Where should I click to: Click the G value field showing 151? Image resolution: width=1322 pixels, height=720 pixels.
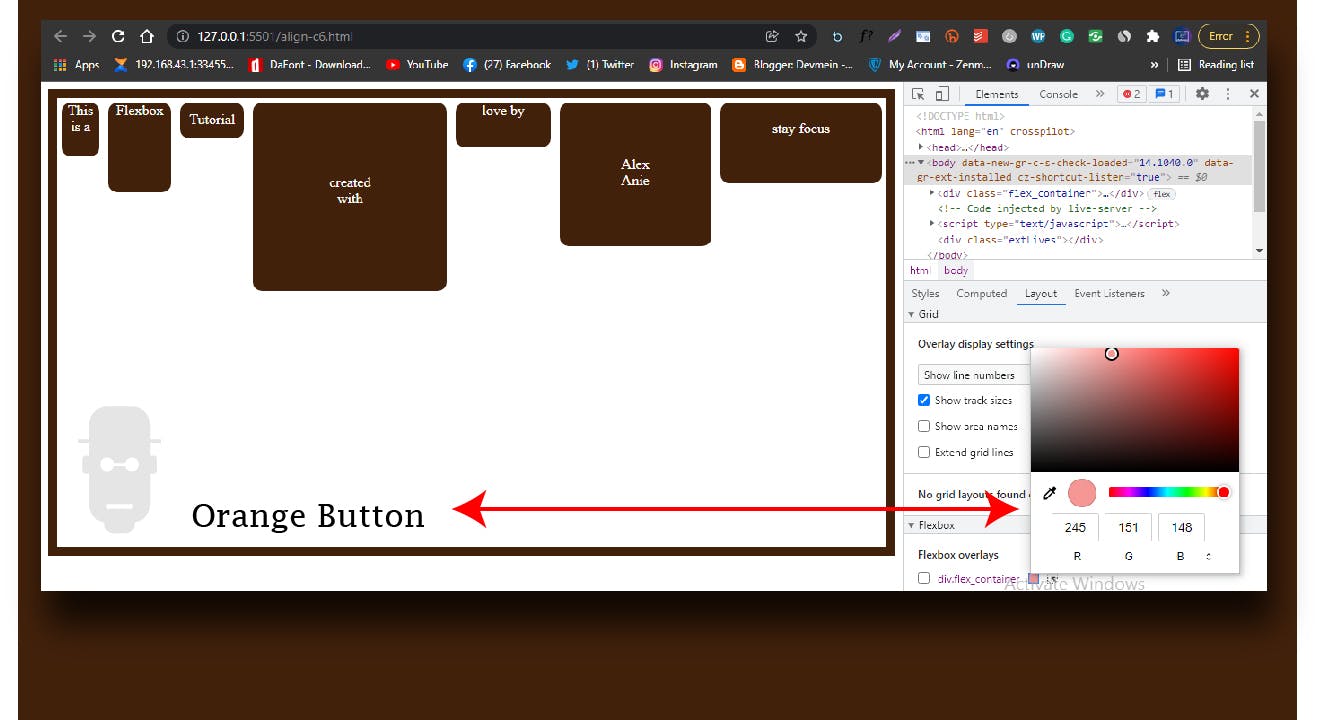[1128, 527]
